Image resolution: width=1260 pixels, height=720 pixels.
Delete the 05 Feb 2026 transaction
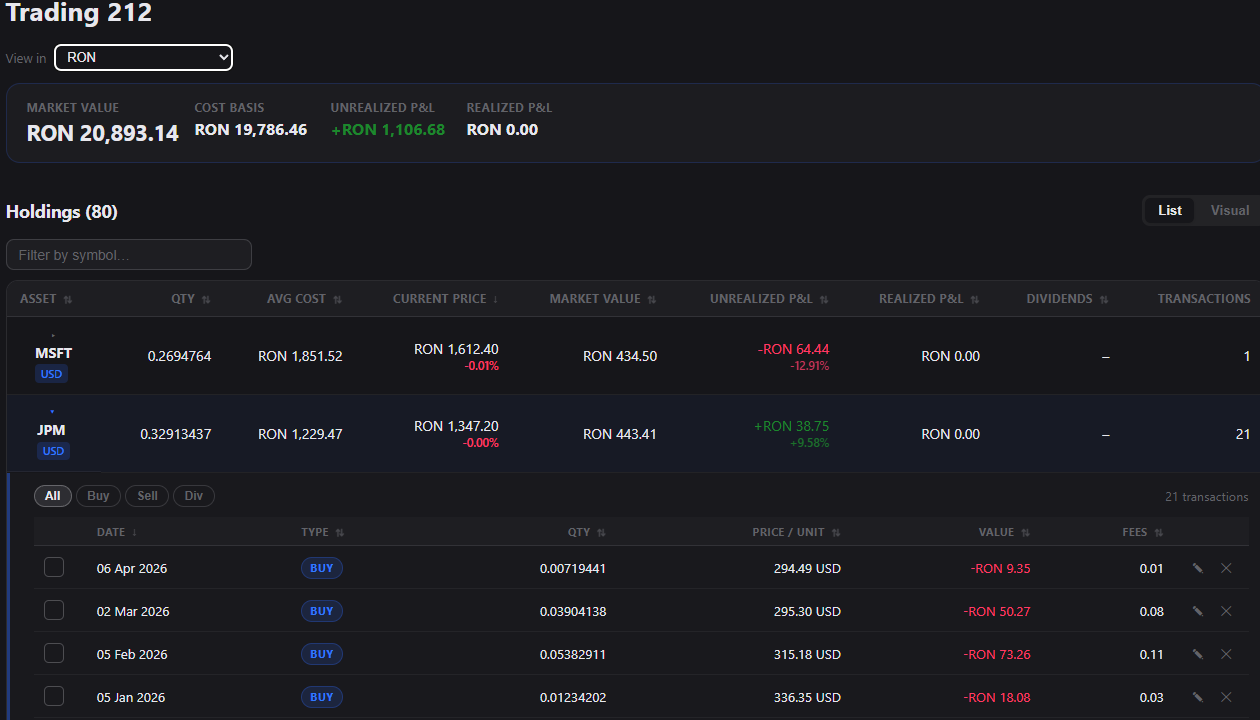tap(1226, 654)
